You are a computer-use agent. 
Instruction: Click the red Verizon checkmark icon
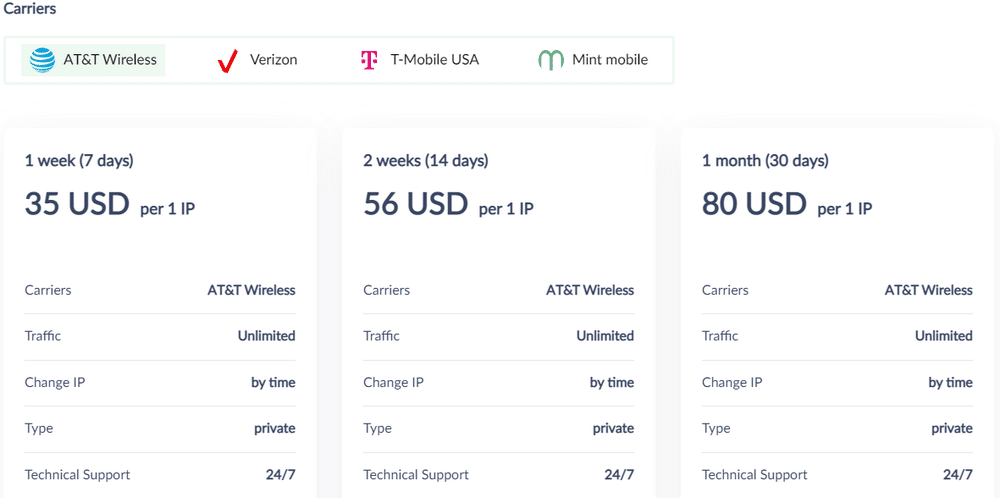227,61
